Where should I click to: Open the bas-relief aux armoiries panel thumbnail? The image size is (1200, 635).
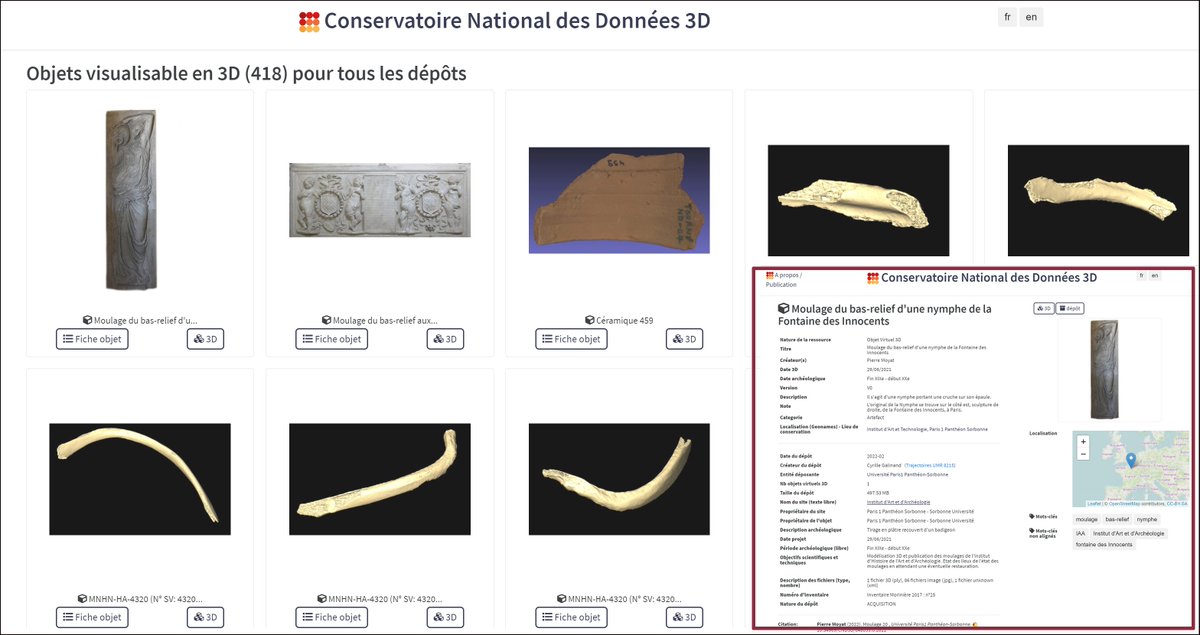(x=379, y=200)
